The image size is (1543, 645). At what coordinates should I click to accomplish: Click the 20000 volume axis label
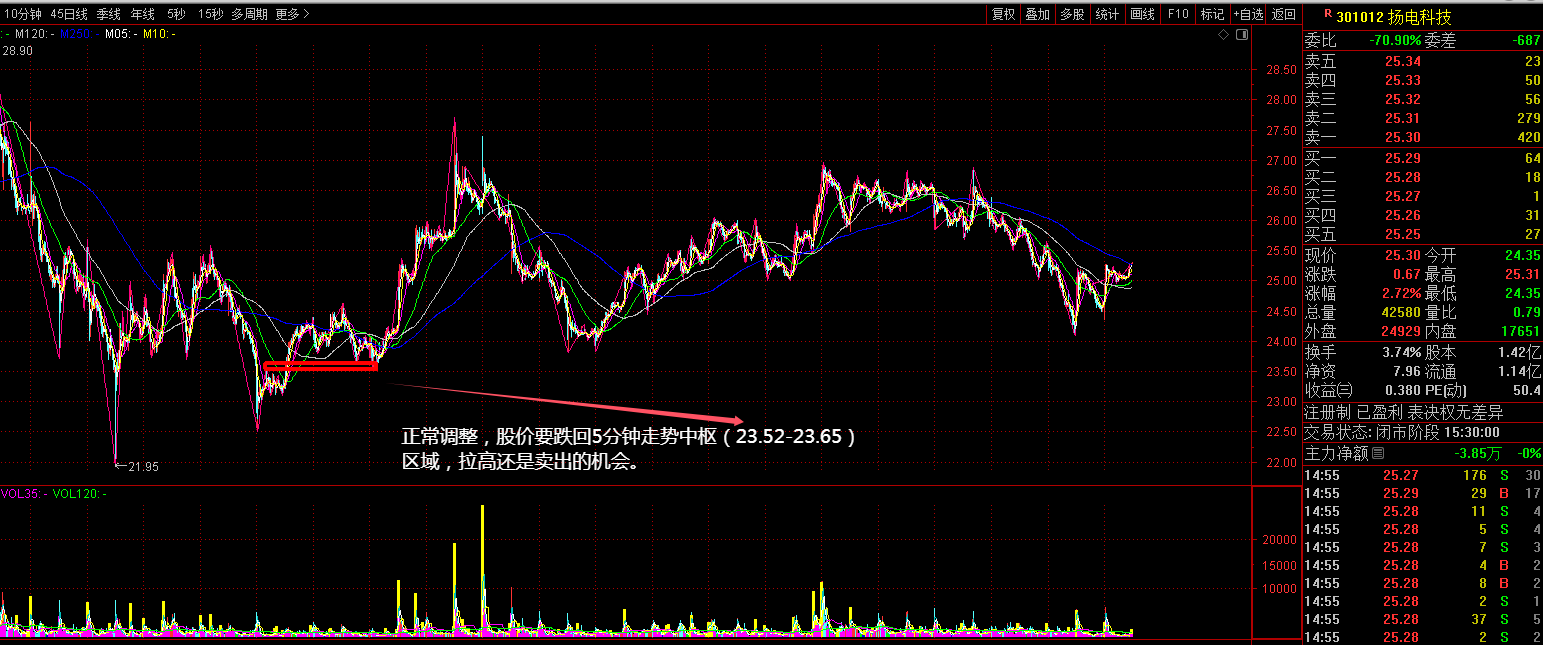(1281, 539)
